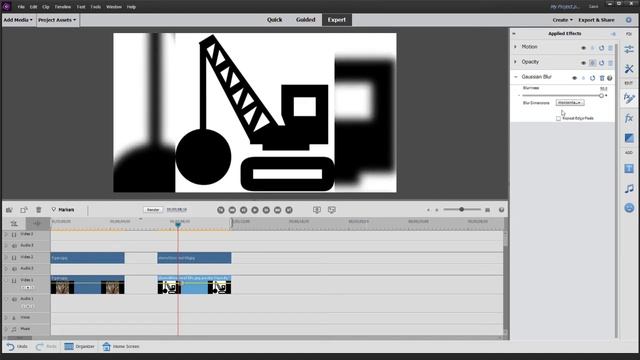Toggle Audio 2 track speaker icon
640x360 pixels.
14,269
